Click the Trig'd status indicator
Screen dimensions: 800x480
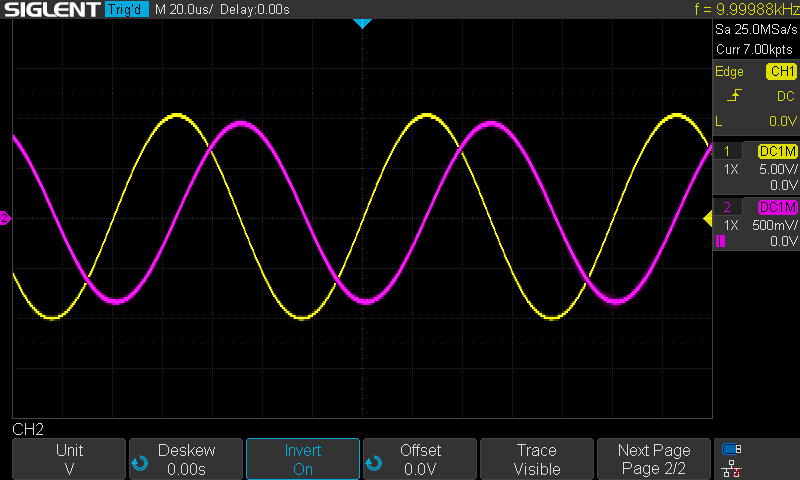[x=127, y=9]
